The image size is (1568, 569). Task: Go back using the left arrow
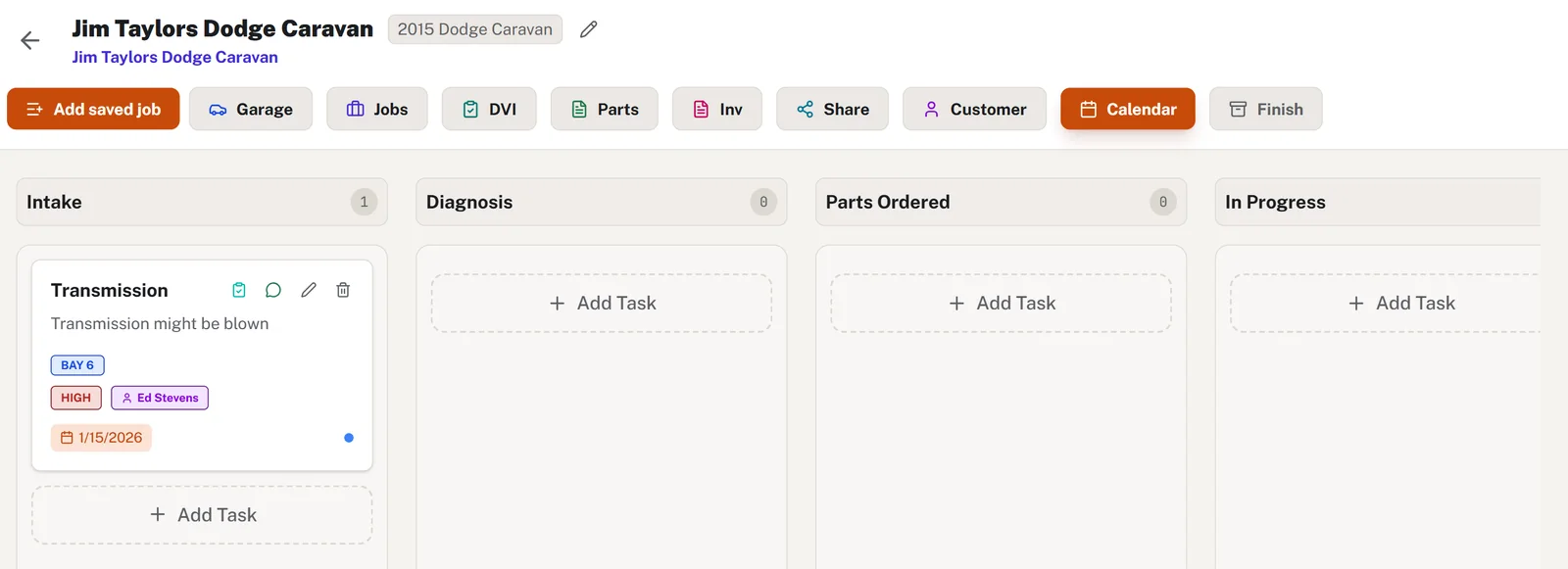coord(30,40)
